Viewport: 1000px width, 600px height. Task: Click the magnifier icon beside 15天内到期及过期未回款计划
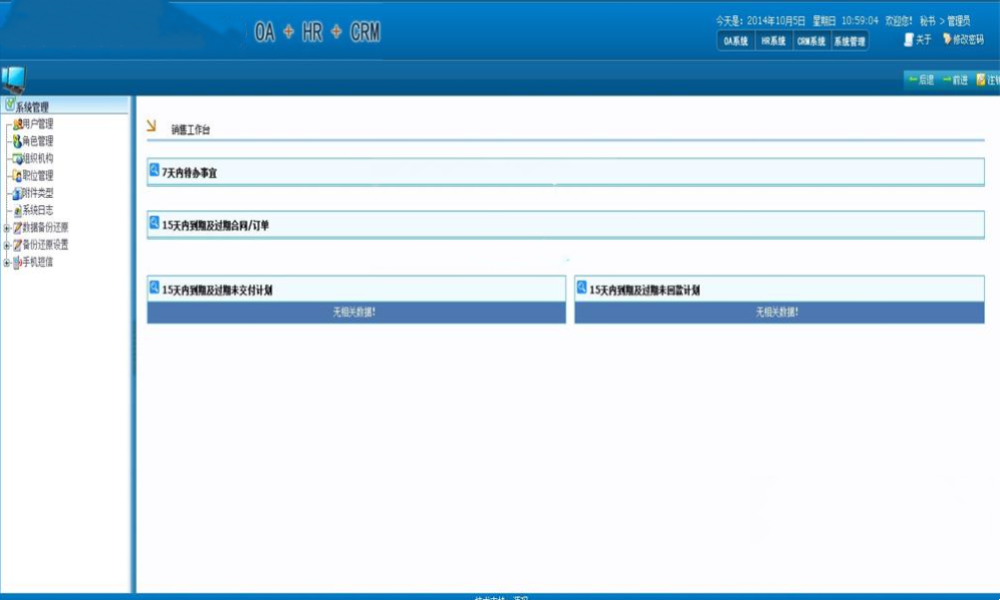coord(582,287)
